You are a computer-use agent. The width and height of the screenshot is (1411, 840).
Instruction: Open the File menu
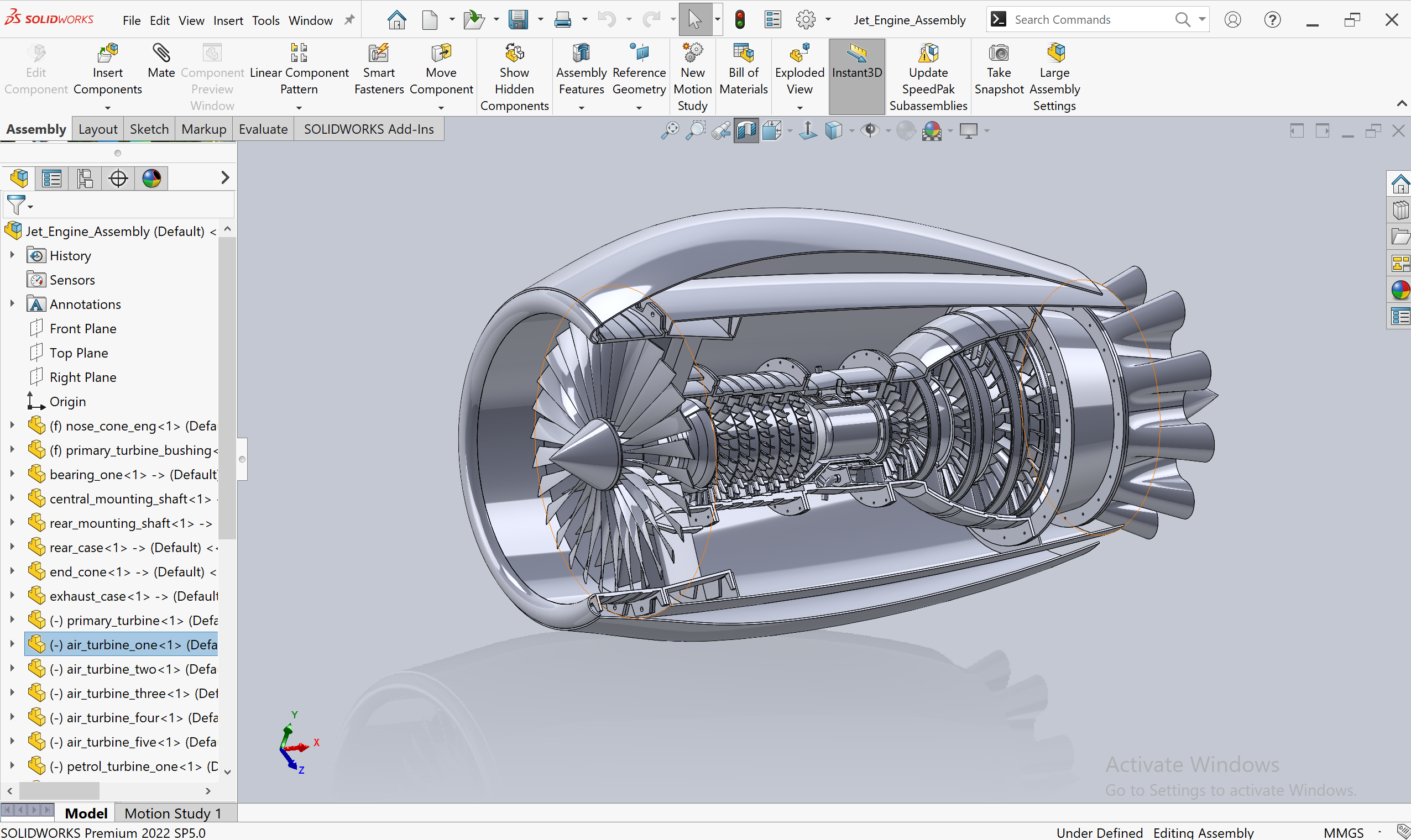[132, 20]
